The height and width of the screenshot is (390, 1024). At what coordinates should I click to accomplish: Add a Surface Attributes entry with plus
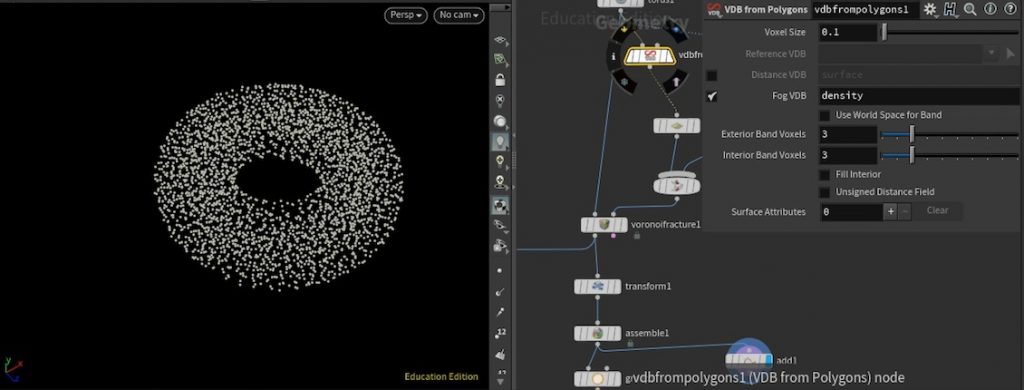891,211
